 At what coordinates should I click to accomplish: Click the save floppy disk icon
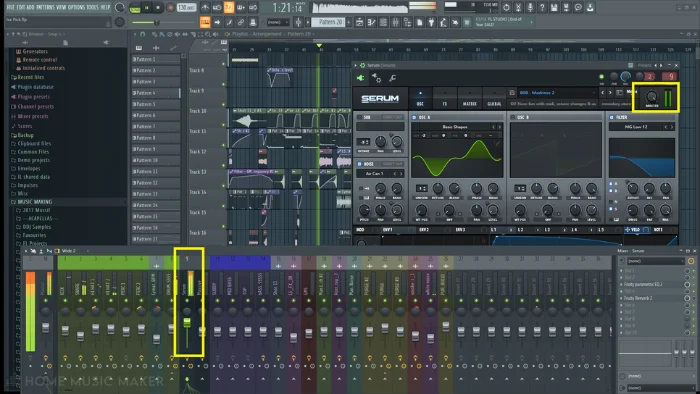(x=554, y=8)
